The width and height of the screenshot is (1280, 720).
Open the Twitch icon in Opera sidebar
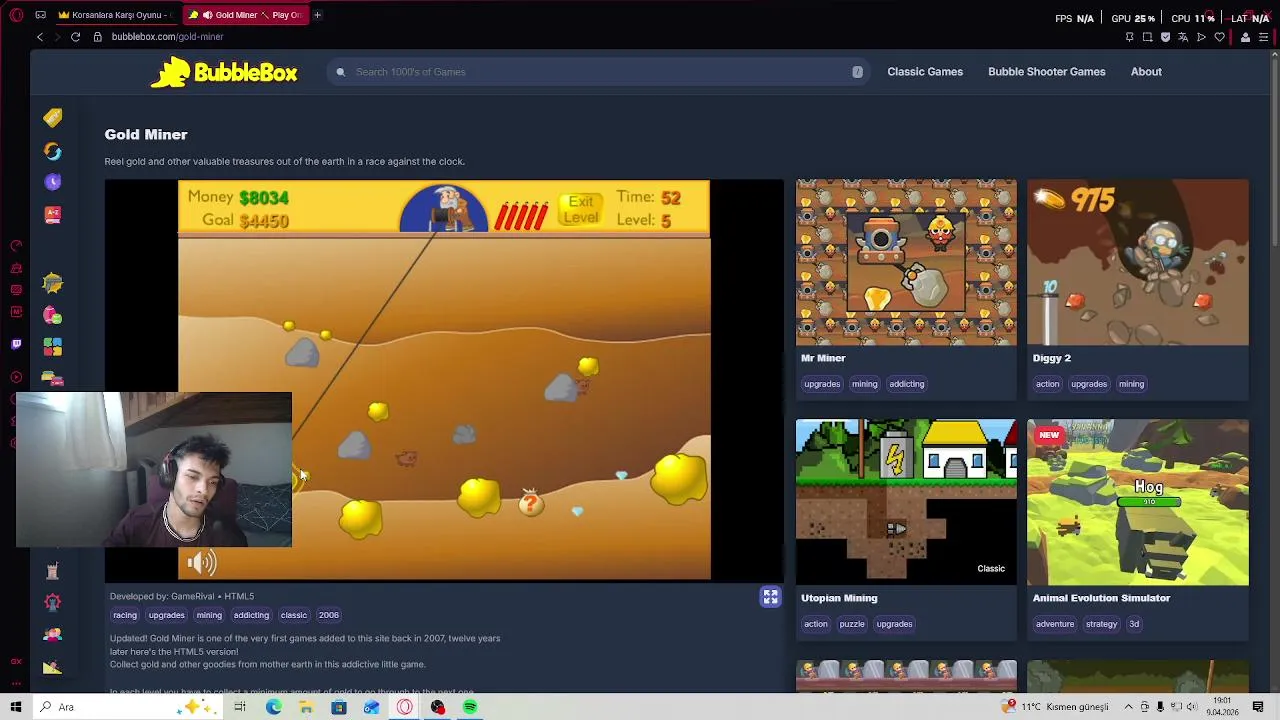pos(16,344)
